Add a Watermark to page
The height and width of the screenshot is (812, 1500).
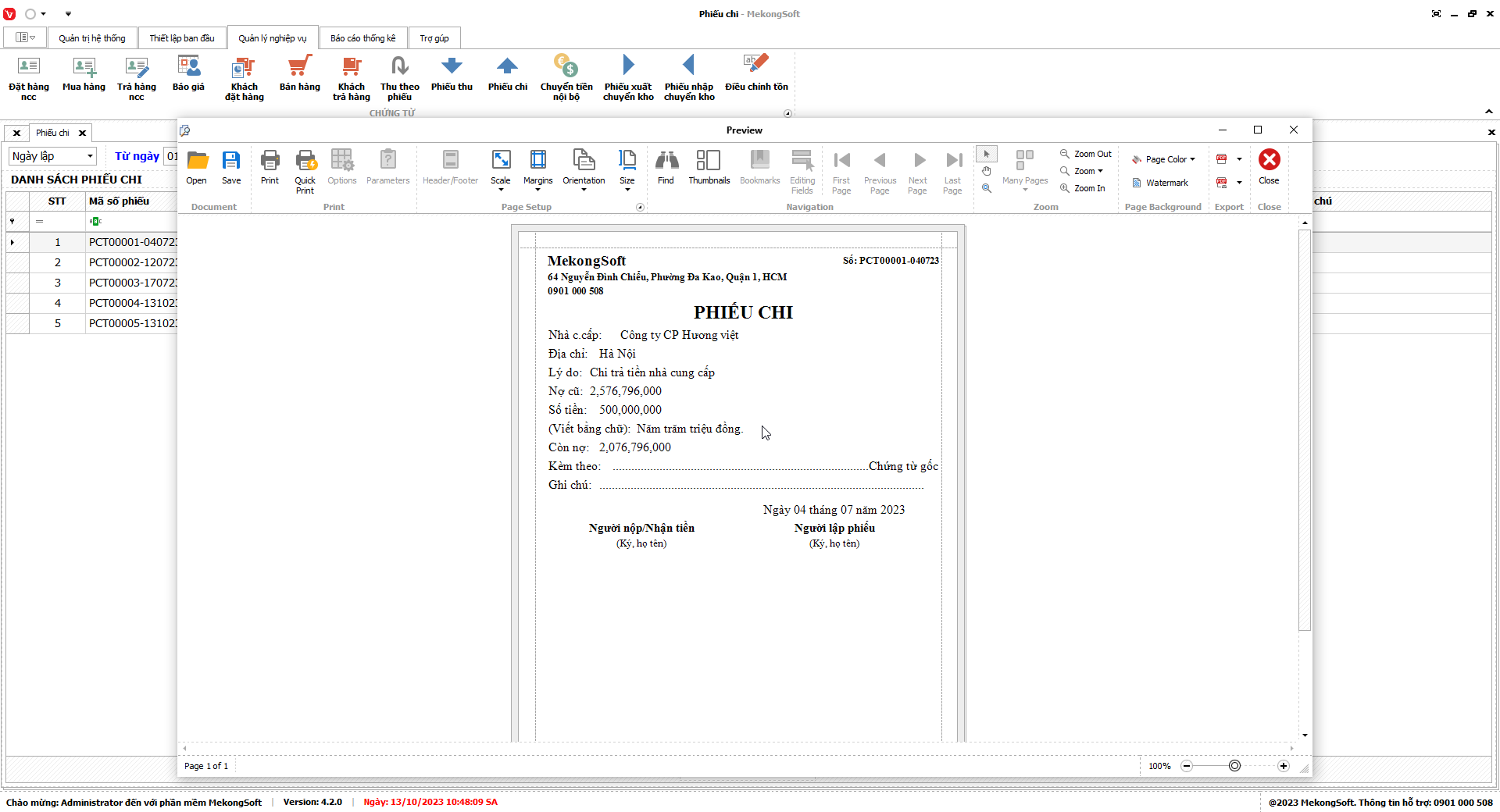(1160, 183)
